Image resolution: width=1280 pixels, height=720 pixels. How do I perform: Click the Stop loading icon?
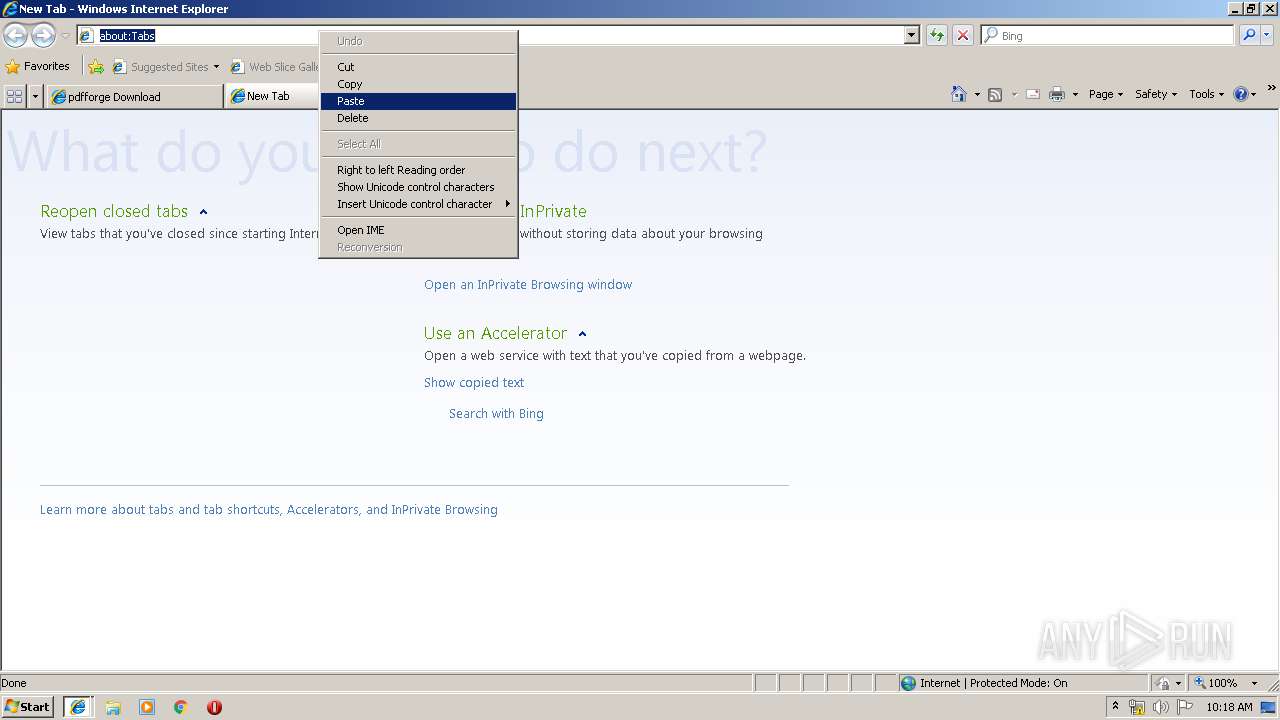coord(963,35)
